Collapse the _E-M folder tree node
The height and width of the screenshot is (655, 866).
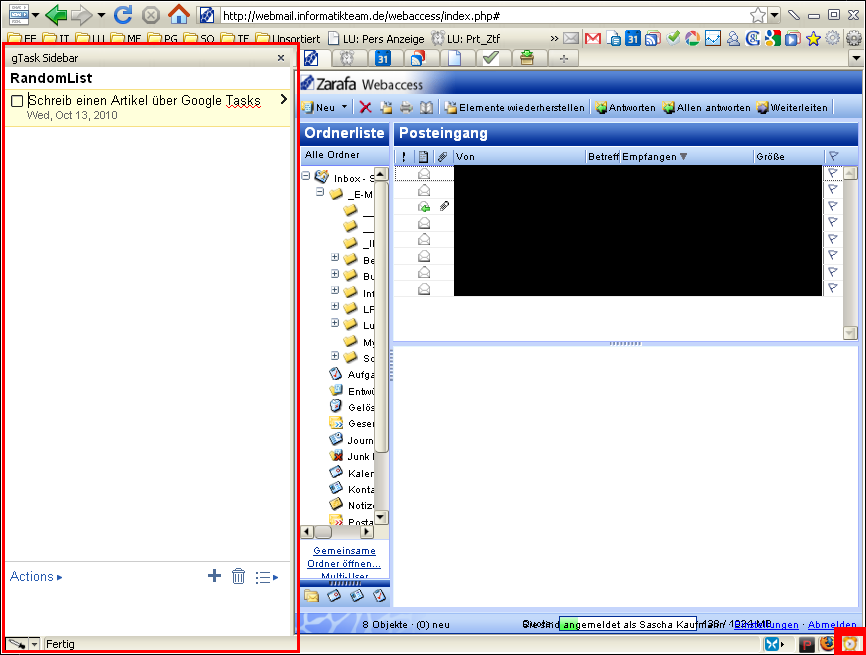coord(320,192)
